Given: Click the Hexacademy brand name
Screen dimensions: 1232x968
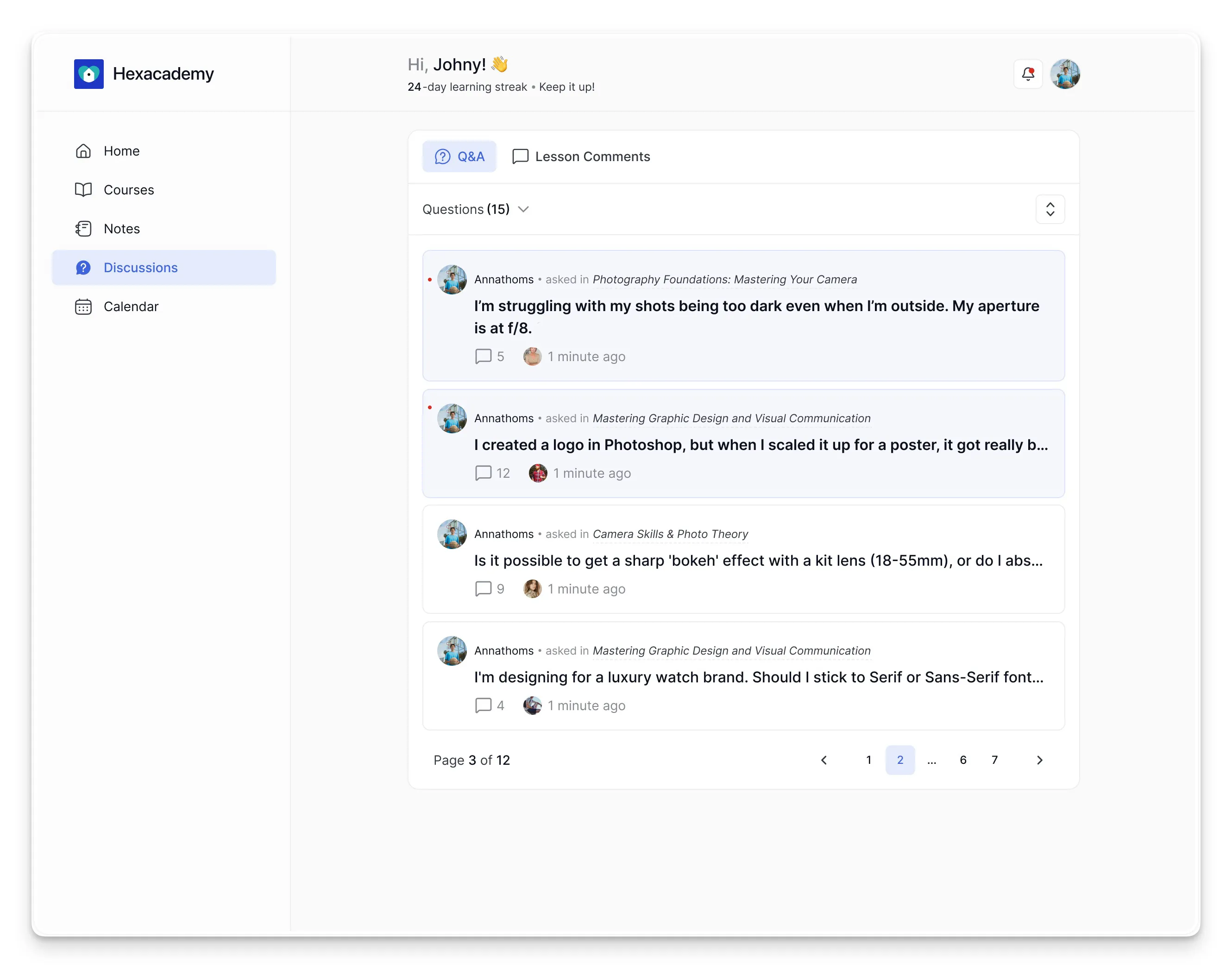Looking at the screenshot, I should tap(163, 74).
